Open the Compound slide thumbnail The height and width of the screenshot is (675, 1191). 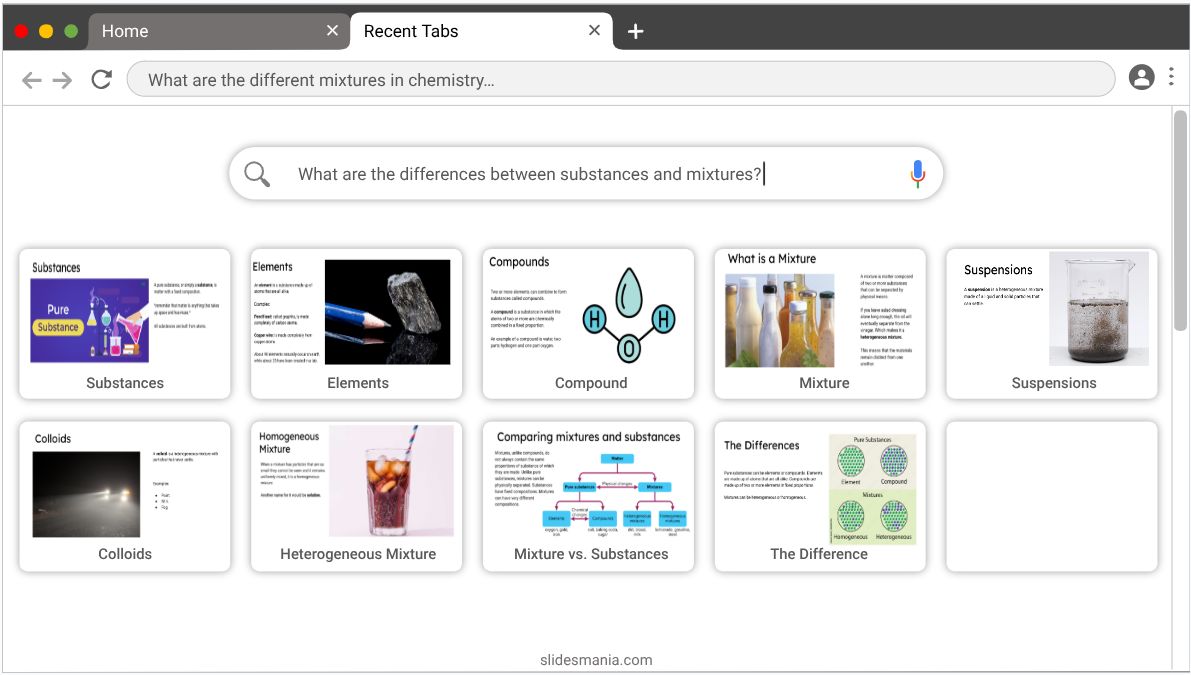(x=588, y=323)
